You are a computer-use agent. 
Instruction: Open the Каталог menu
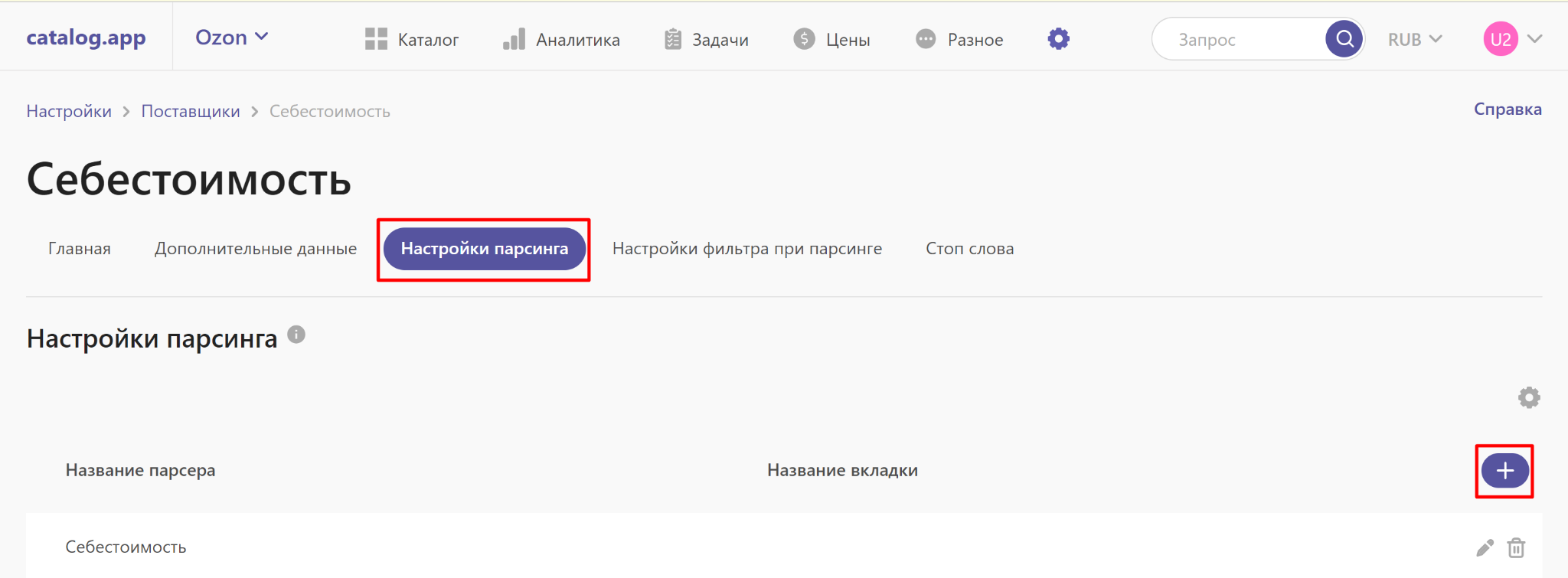click(x=412, y=39)
